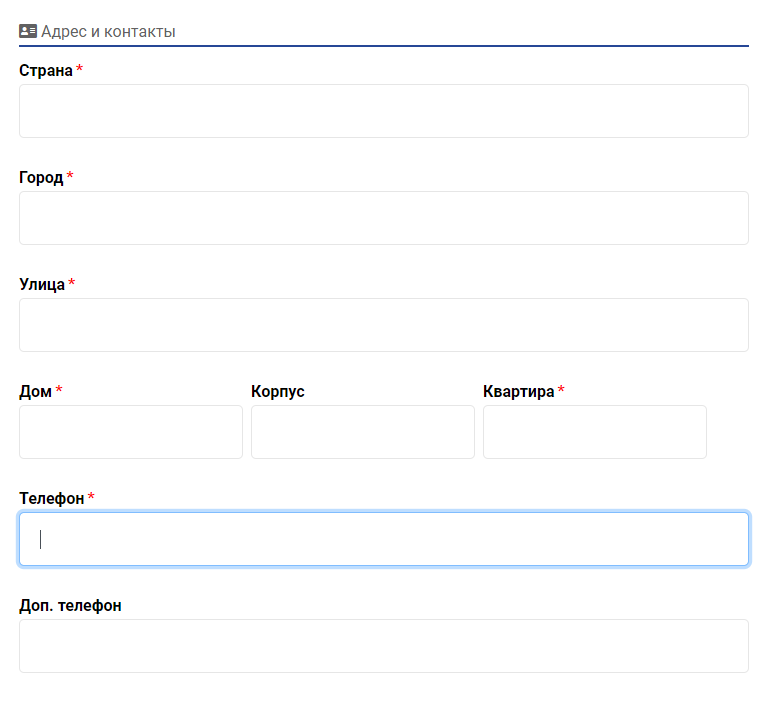
Task: Select the Улица input field
Action: pos(383,325)
